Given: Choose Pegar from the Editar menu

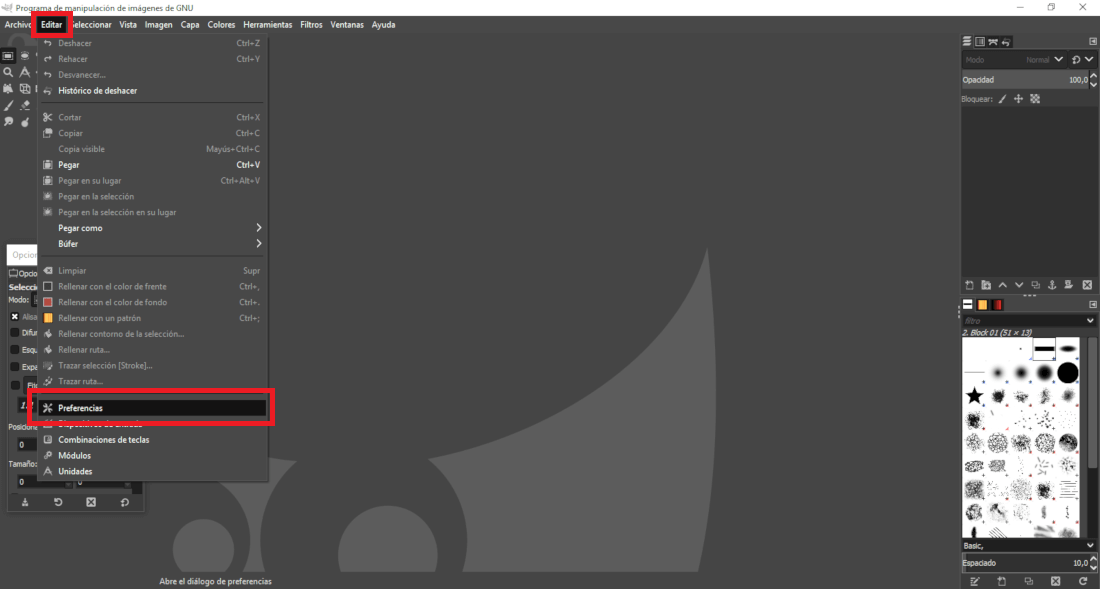Looking at the screenshot, I should pyautogui.click(x=153, y=165).
